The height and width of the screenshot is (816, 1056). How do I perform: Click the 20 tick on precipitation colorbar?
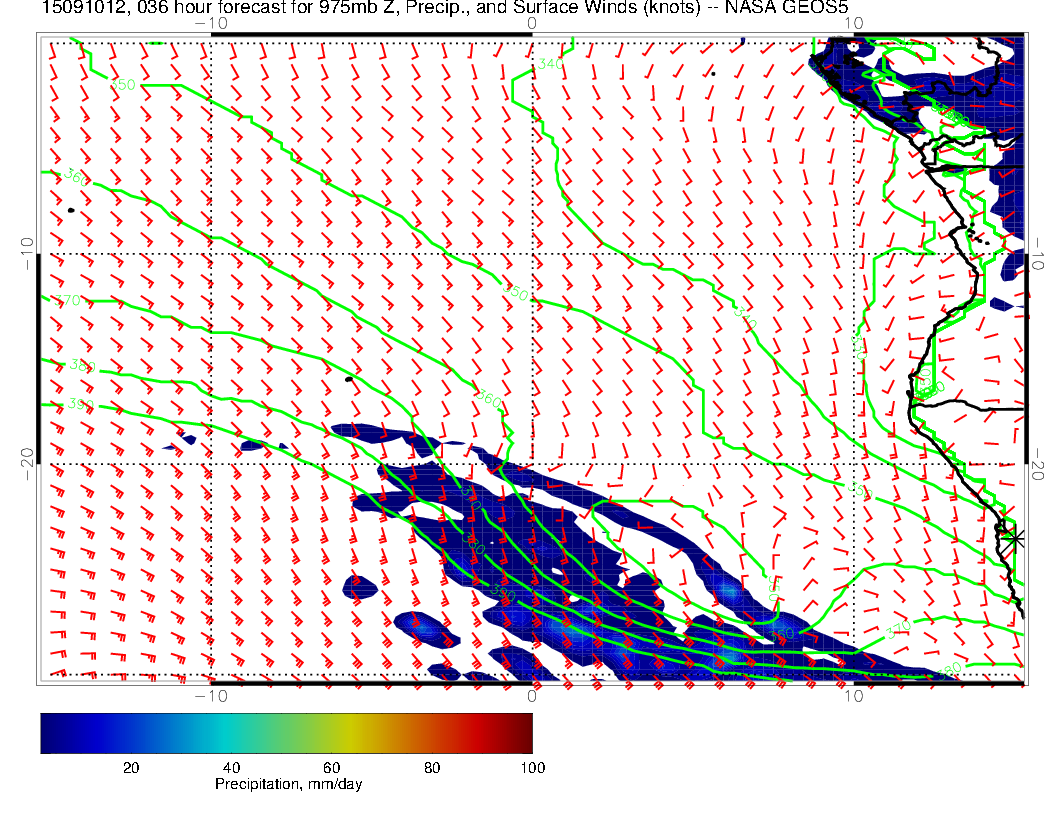pyautogui.click(x=131, y=768)
